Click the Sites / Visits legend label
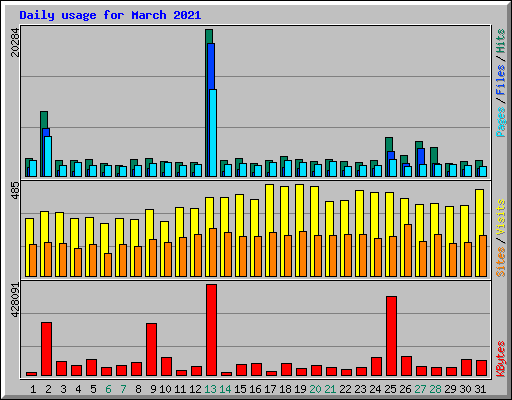This screenshot has height=400, width=512. click(500, 238)
